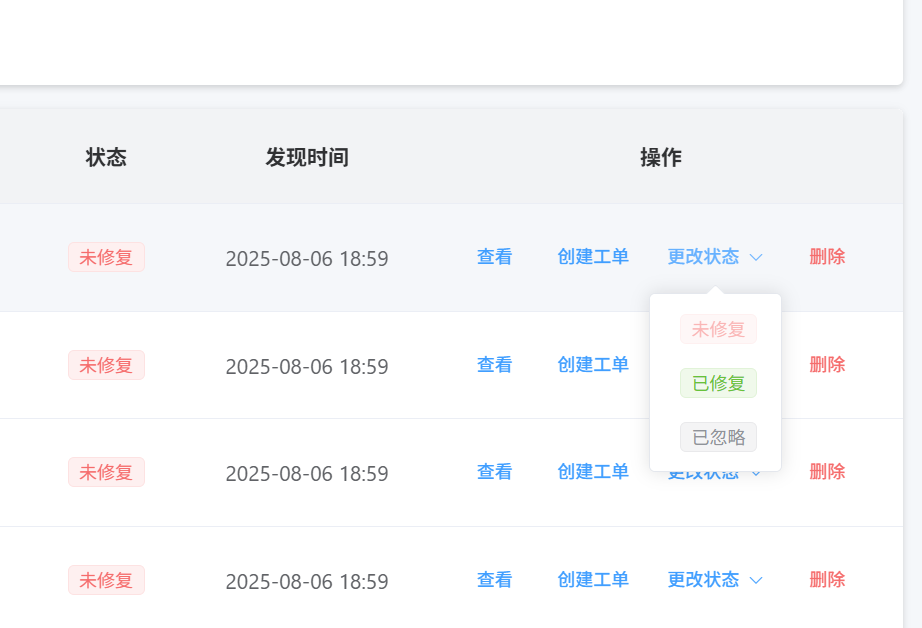Image resolution: width=922 pixels, height=628 pixels.
Task: Click the 状态 column header
Action: (106, 158)
